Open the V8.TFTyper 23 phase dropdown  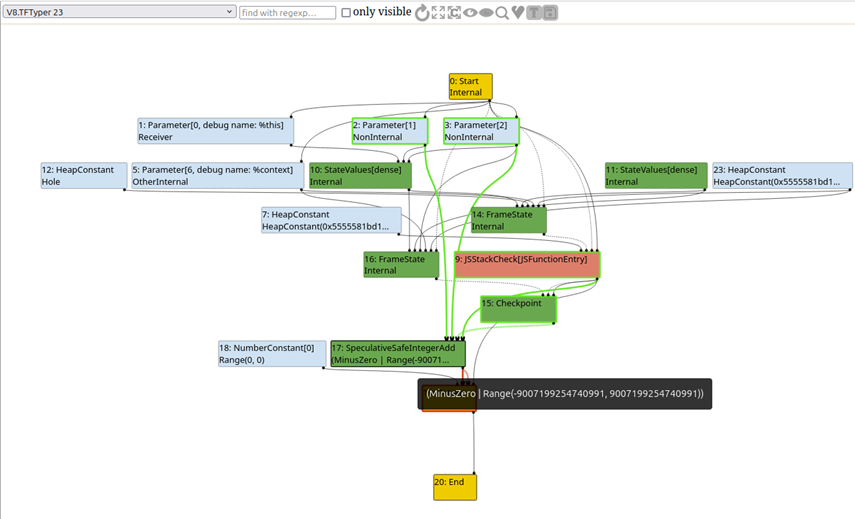[119, 11]
